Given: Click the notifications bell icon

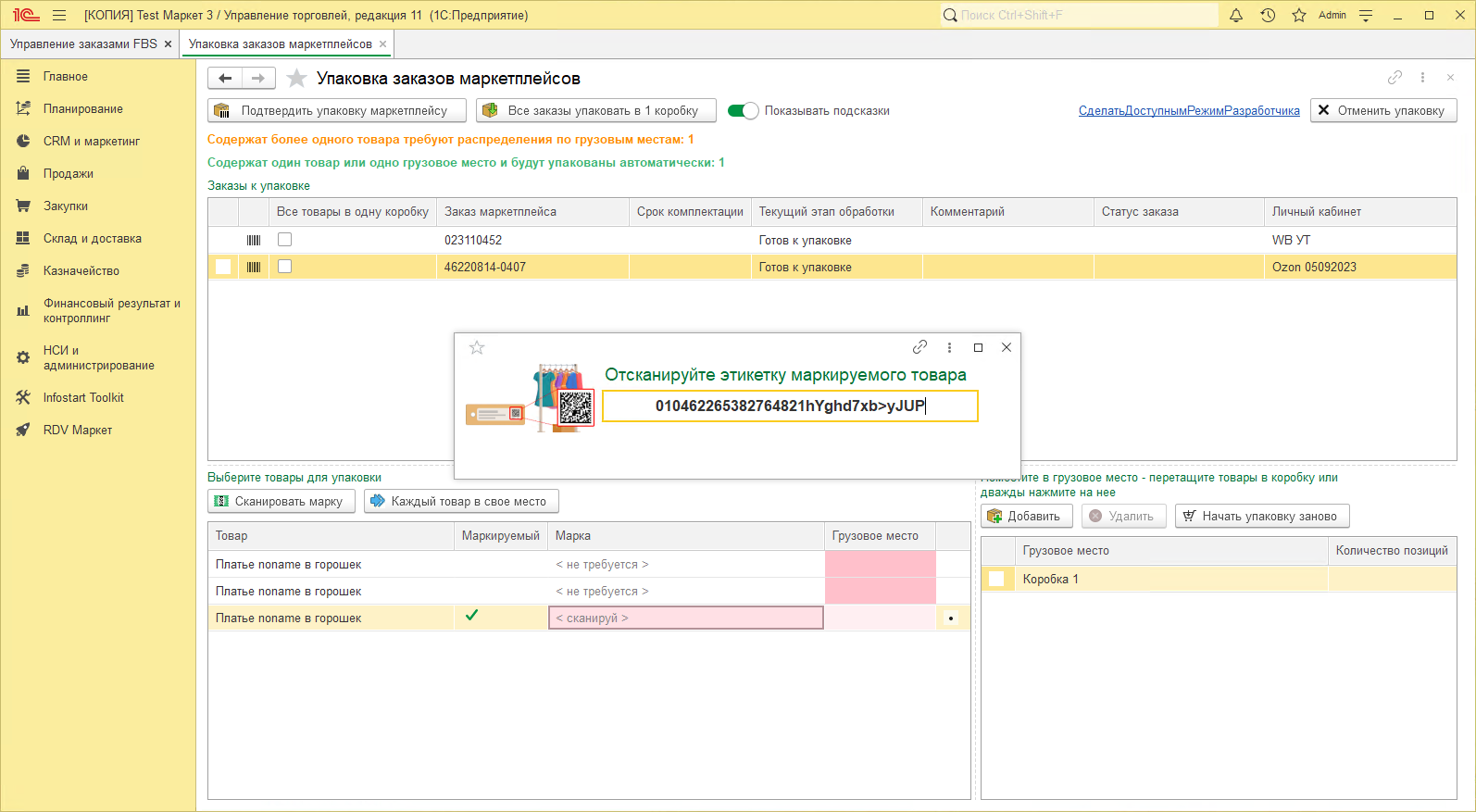Looking at the screenshot, I should click(x=1235, y=15).
